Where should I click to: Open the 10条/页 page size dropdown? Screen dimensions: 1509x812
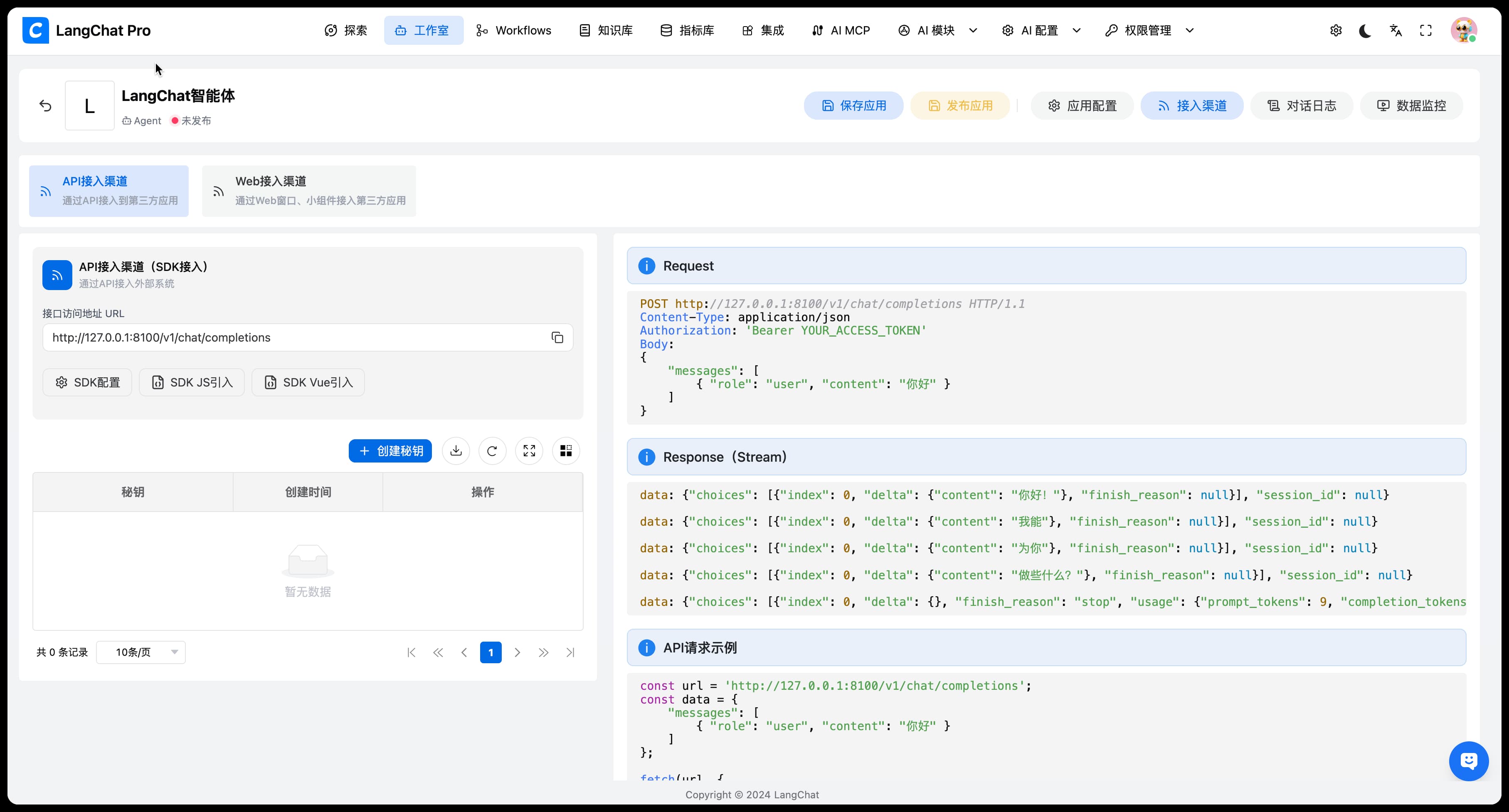tap(141, 653)
